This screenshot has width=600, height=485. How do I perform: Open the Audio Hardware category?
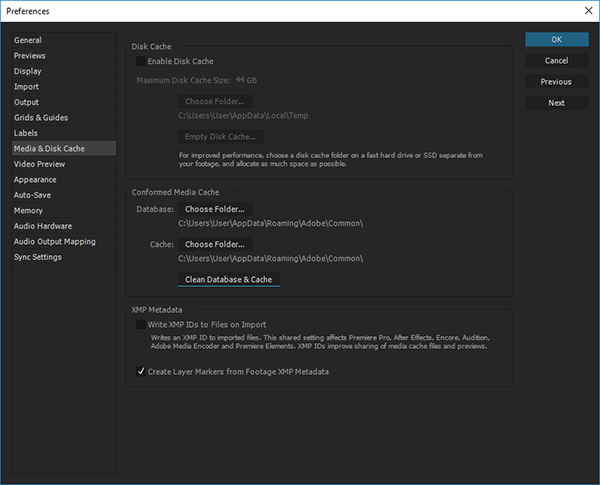pyautogui.click(x=43, y=226)
